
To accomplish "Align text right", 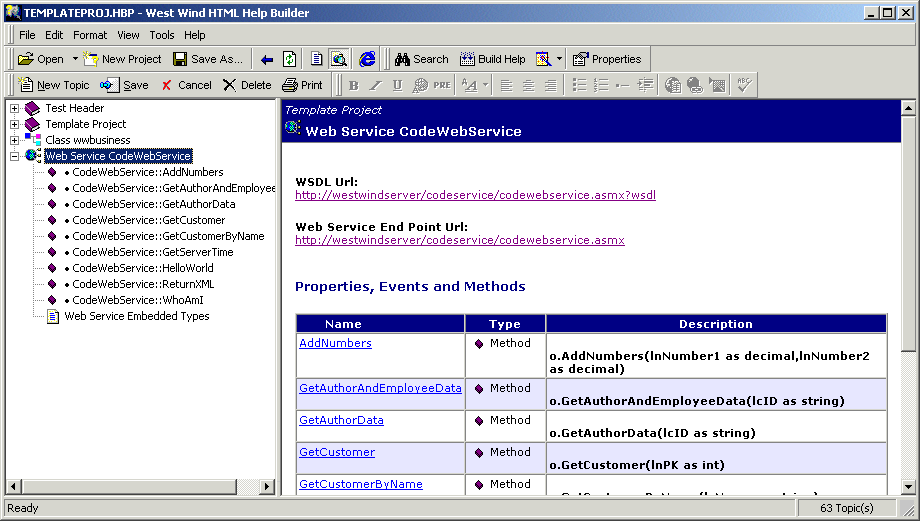I will (x=550, y=86).
